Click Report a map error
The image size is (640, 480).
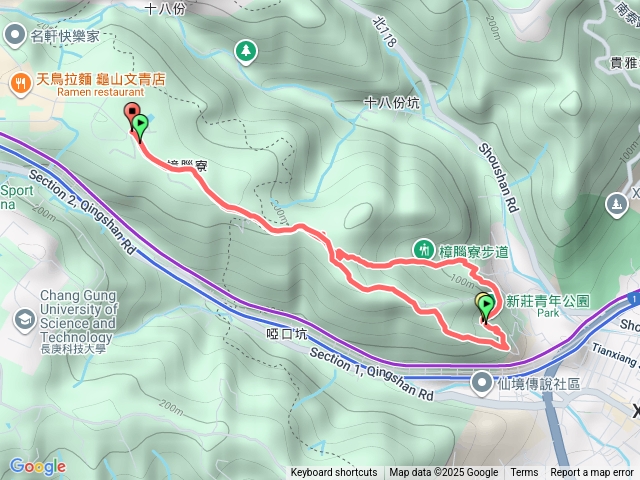pos(591,473)
